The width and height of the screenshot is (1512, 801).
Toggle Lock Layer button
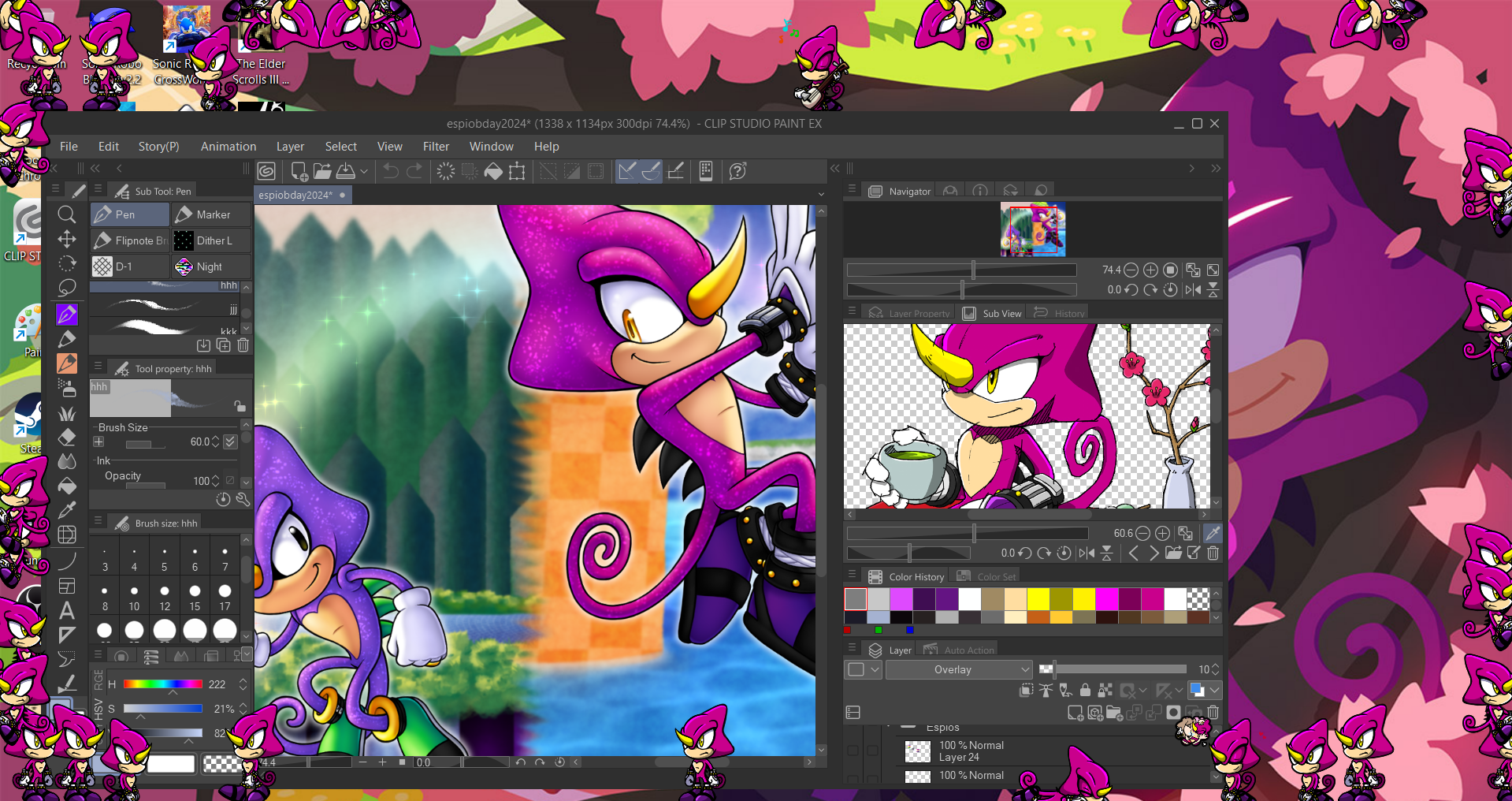[x=1085, y=691]
